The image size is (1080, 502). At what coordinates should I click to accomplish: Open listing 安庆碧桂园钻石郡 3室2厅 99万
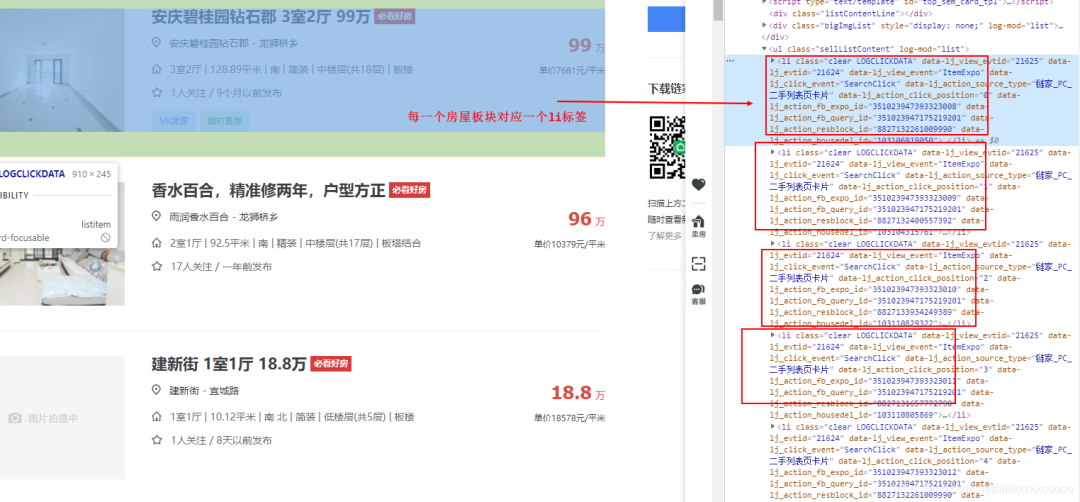[x=261, y=17]
